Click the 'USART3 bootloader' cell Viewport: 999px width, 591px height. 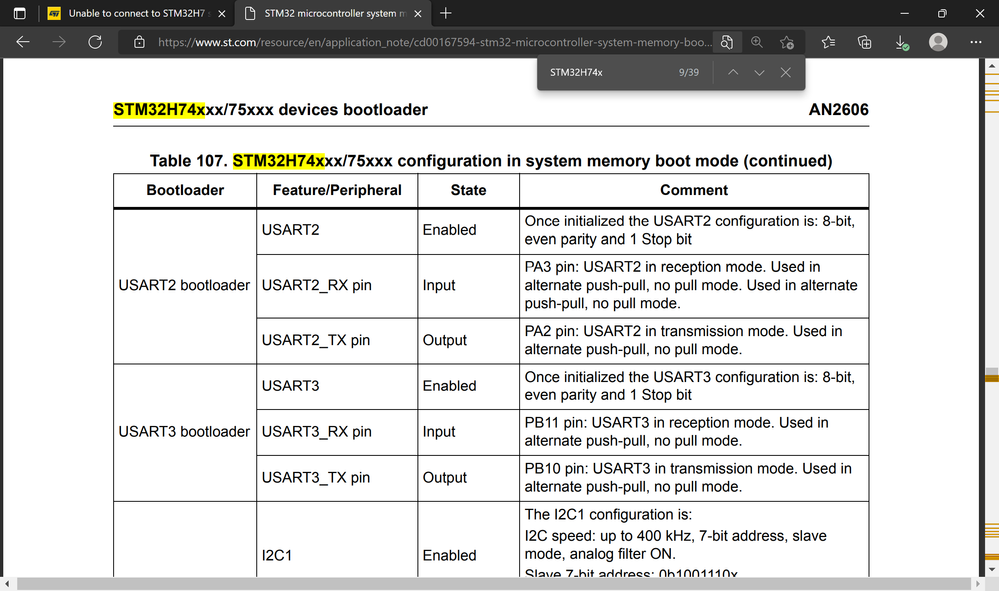(x=184, y=432)
